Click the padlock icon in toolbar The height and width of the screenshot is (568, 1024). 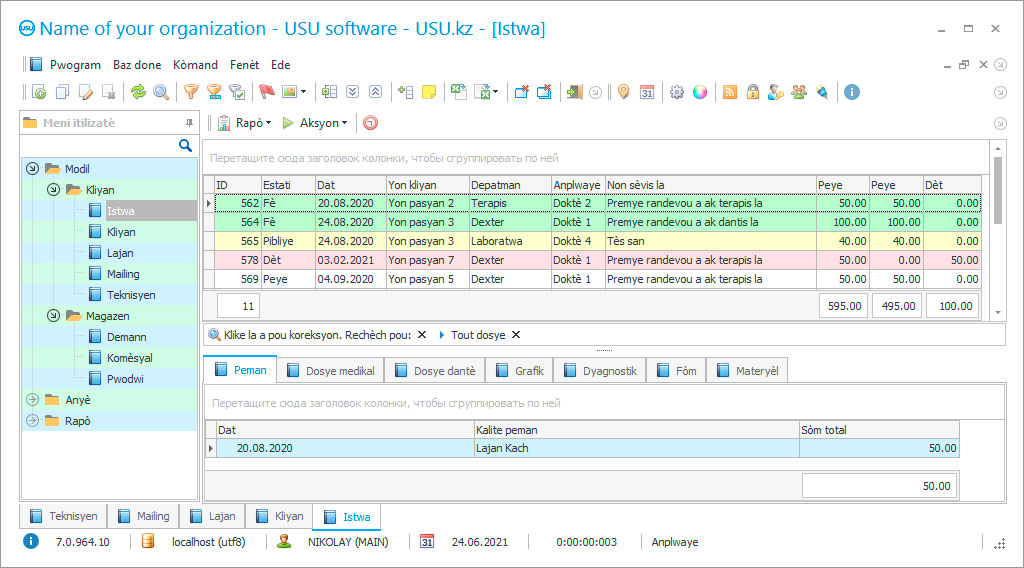point(752,92)
